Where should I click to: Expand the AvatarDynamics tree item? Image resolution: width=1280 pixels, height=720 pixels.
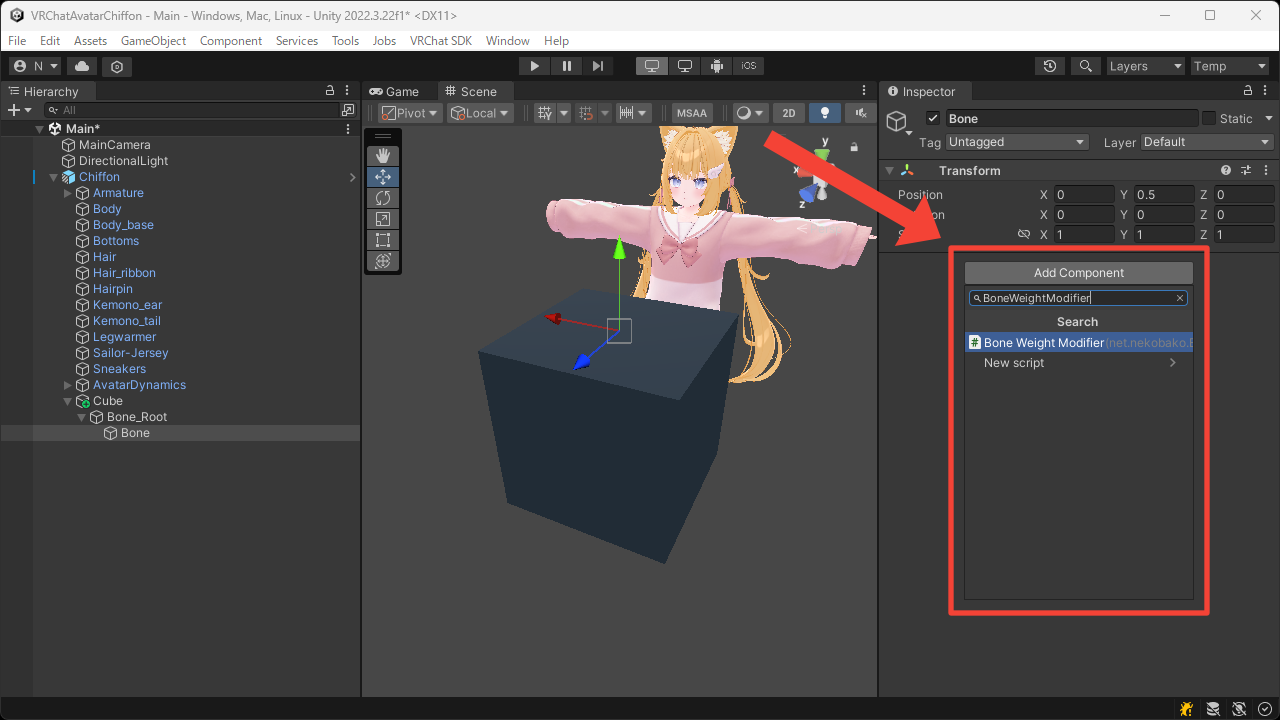(68, 385)
